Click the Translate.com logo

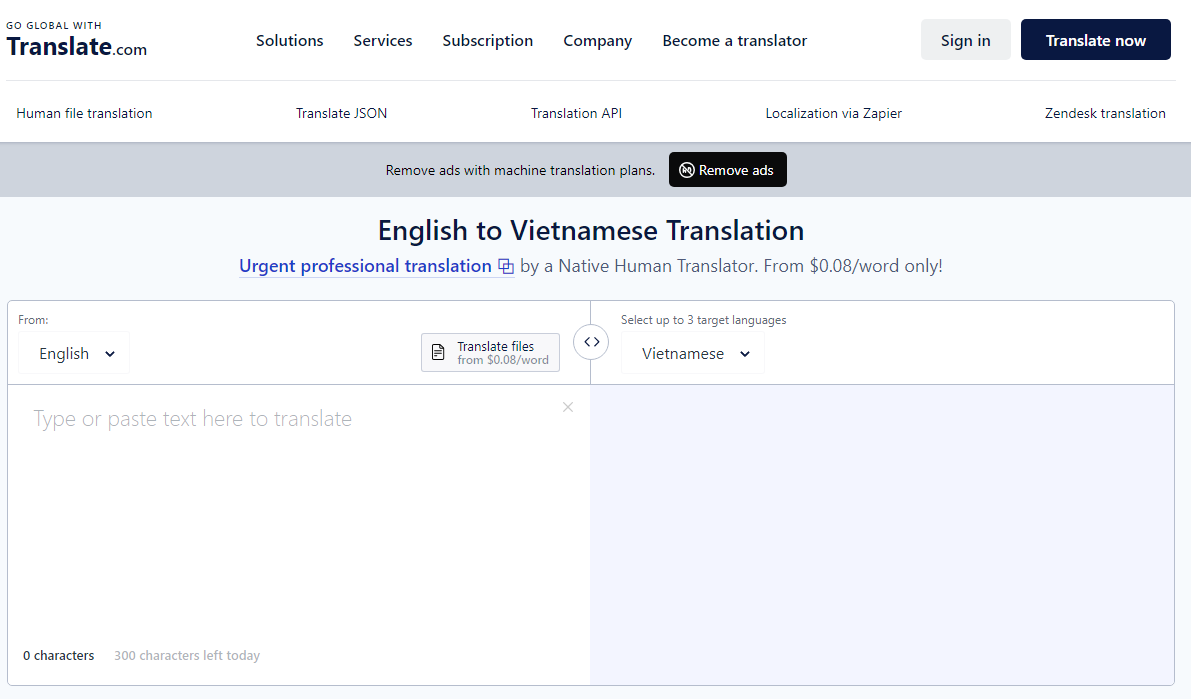click(x=77, y=40)
